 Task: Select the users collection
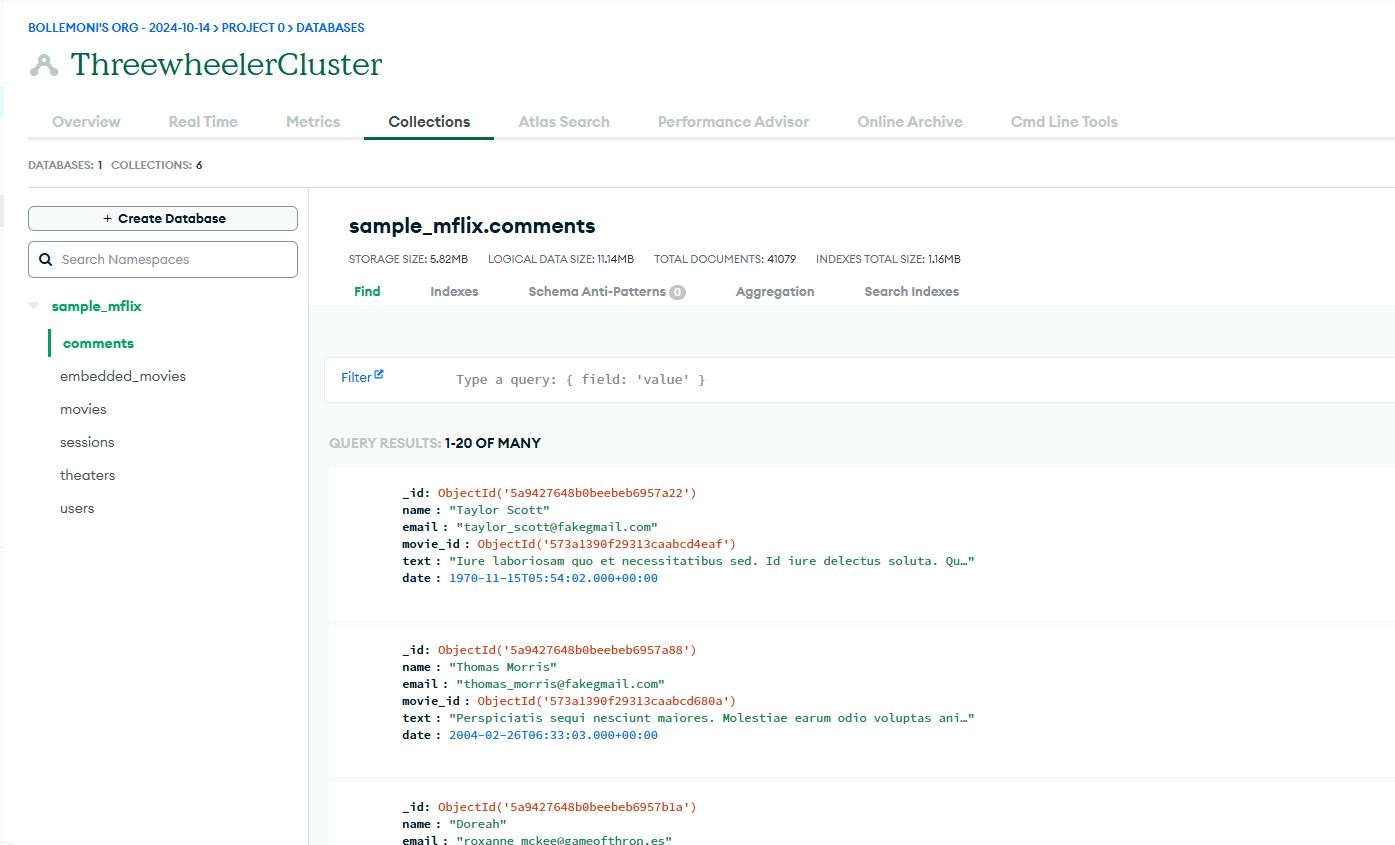[x=77, y=508]
